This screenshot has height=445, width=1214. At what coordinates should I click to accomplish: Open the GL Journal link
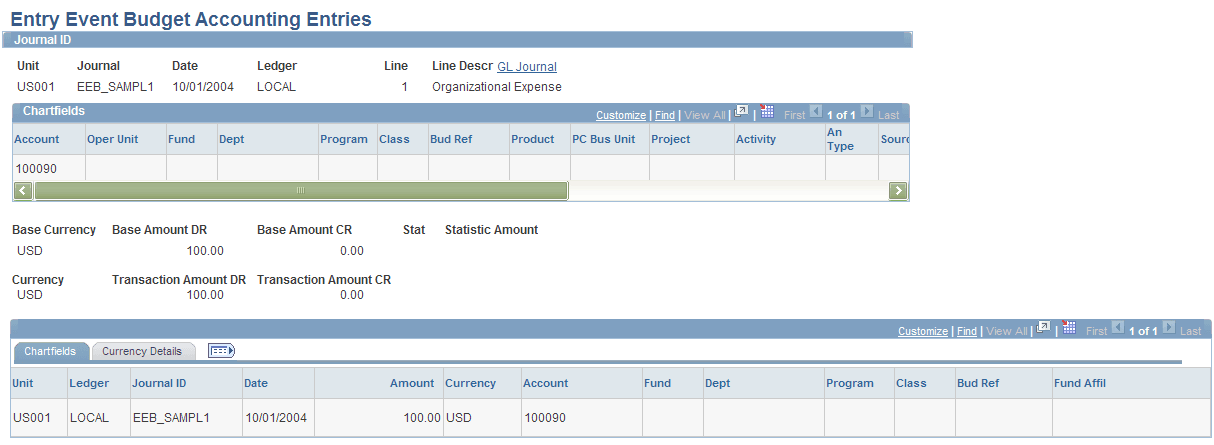[x=527, y=67]
